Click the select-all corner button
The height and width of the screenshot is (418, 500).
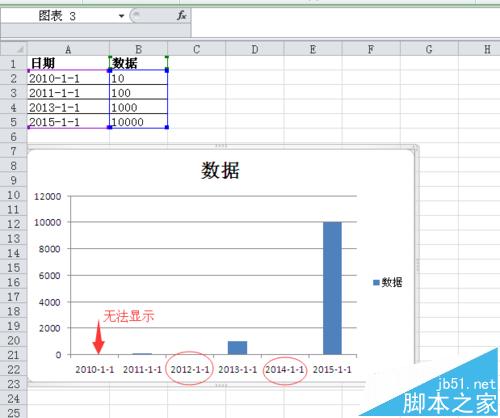click(14, 49)
